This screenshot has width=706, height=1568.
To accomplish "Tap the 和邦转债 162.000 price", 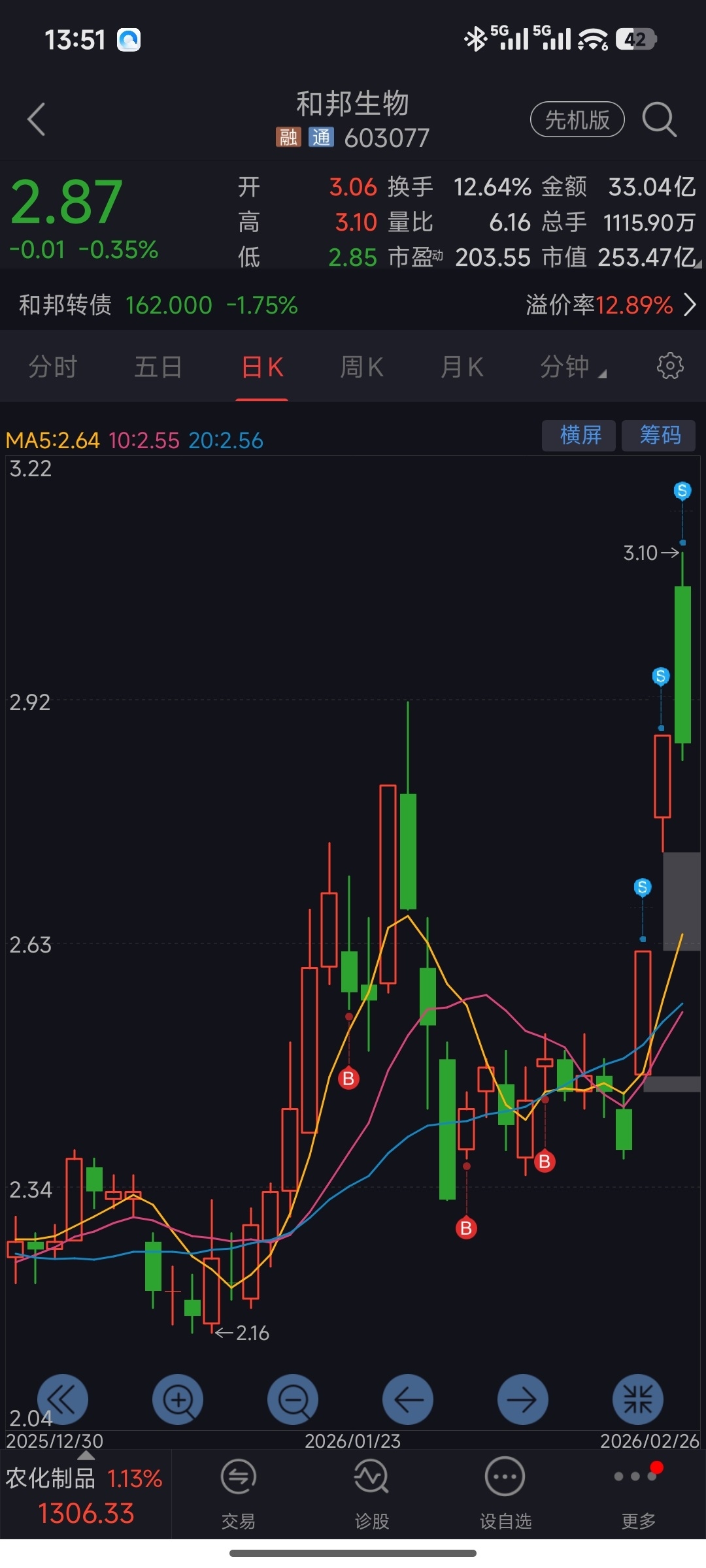I will pyautogui.click(x=169, y=305).
